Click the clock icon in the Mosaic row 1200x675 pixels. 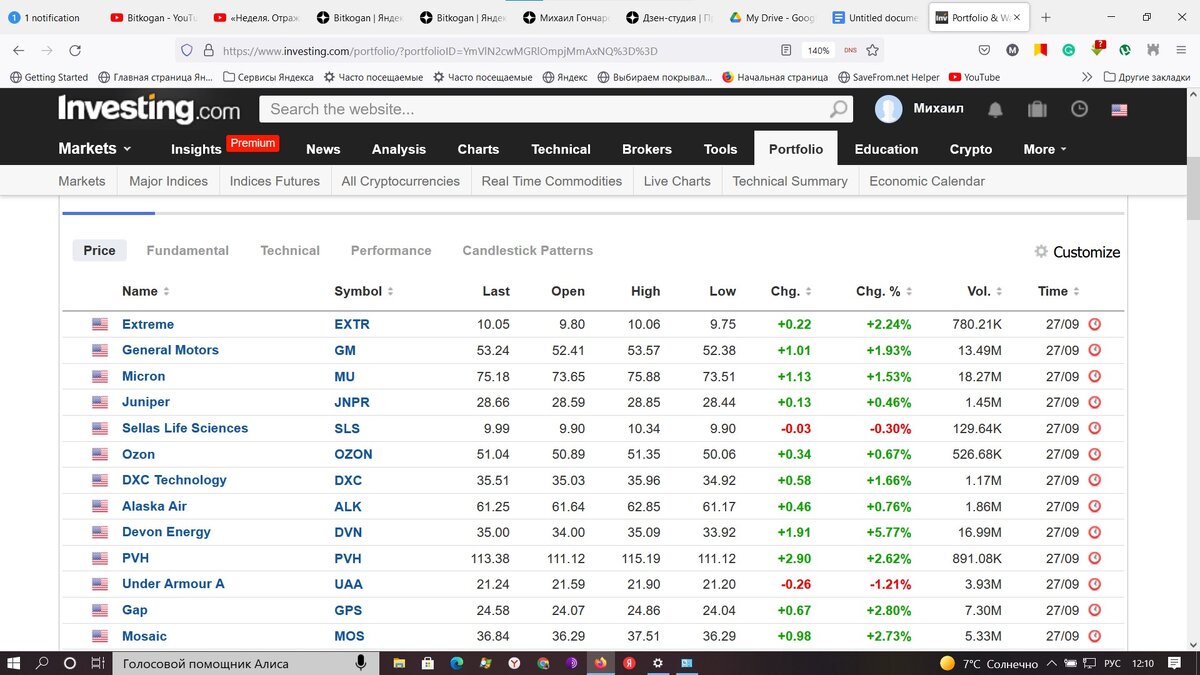(1094, 636)
